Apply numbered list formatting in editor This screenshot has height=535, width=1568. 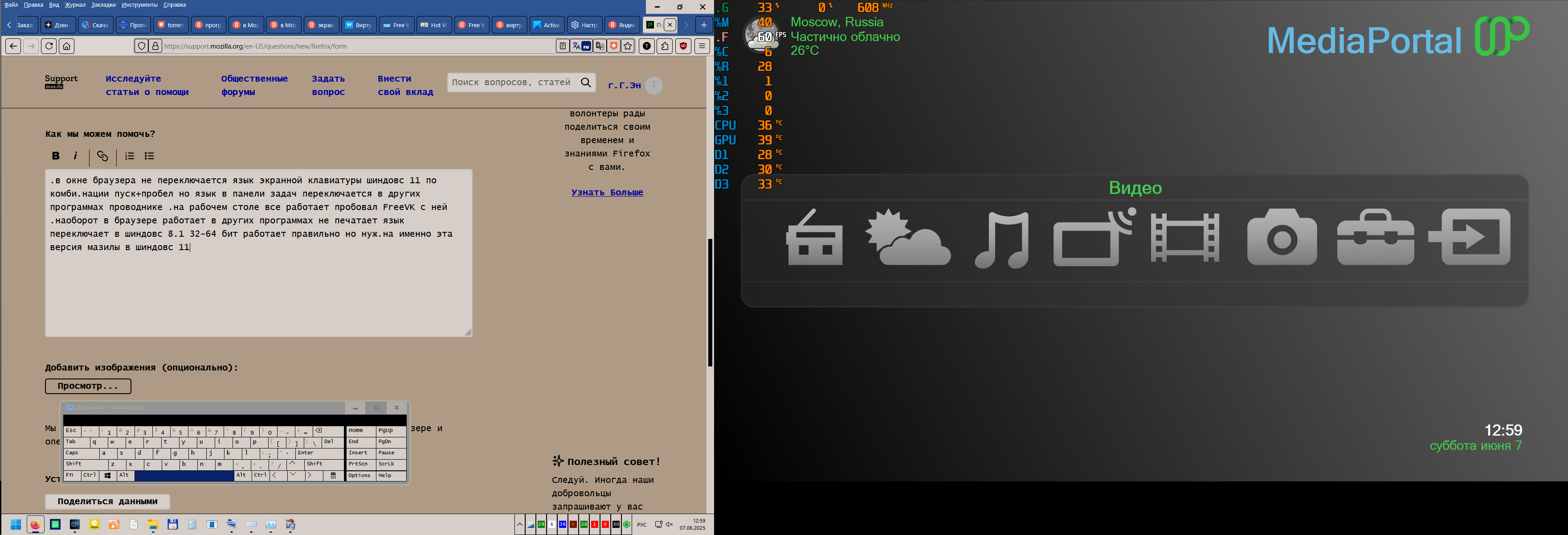(x=130, y=156)
